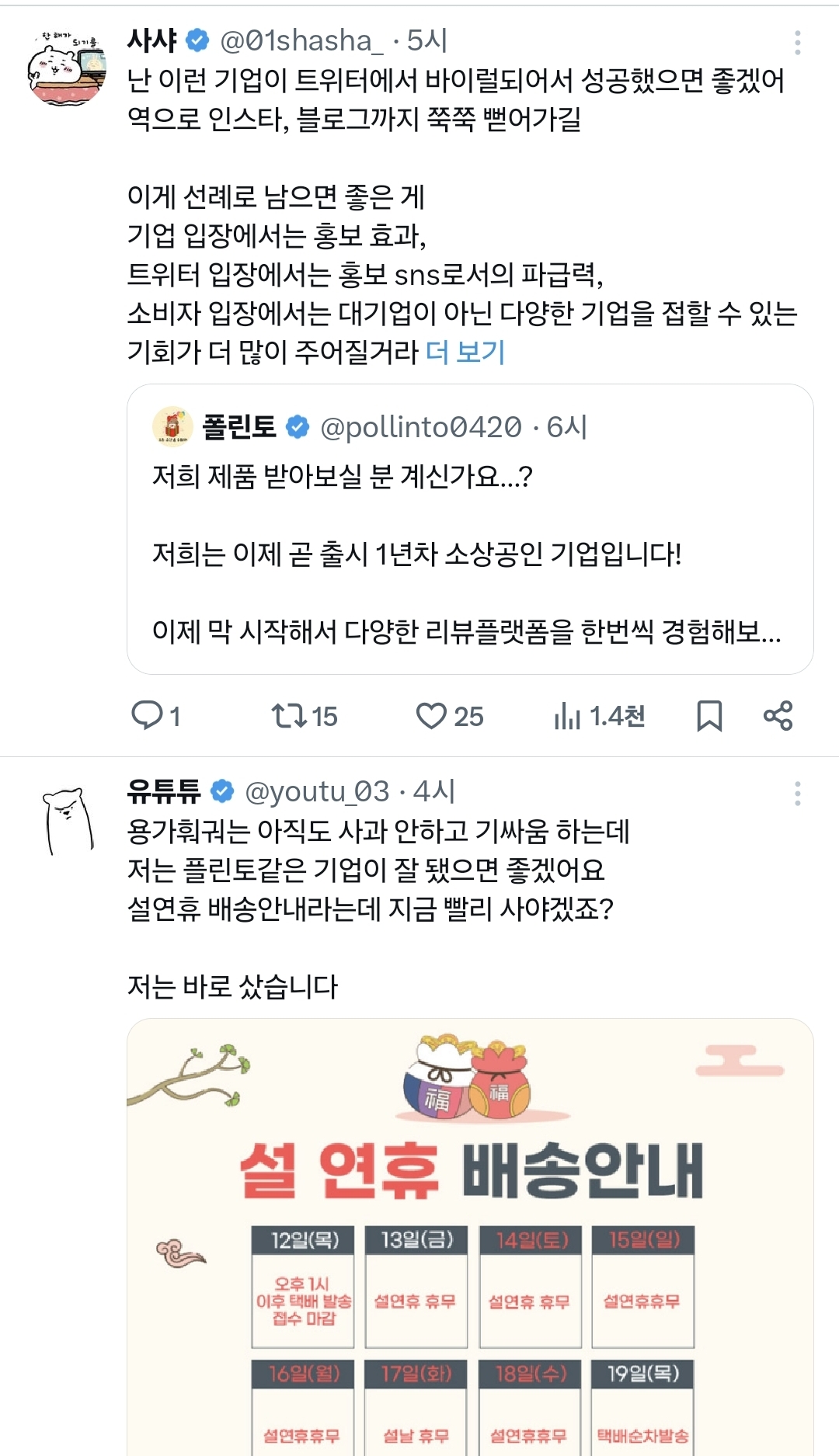The width and height of the screenshot is (839, 1456).
Task: Tap the @01shasha_ handle
Action: click(301, 40)
